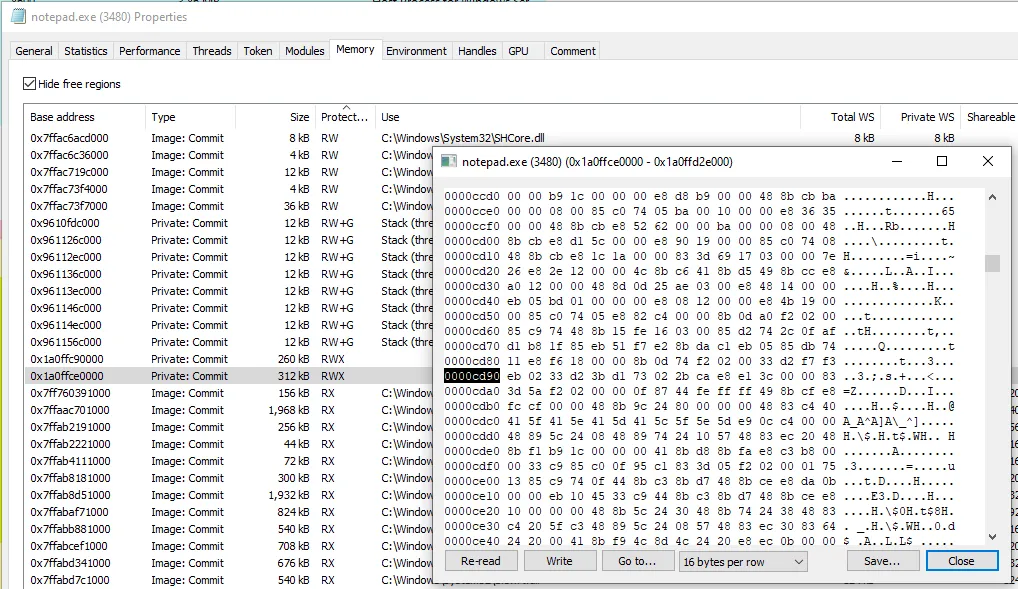Minimize the memory hex viewer window
The width and height of the screenshot is (1018, 589).
895,161
